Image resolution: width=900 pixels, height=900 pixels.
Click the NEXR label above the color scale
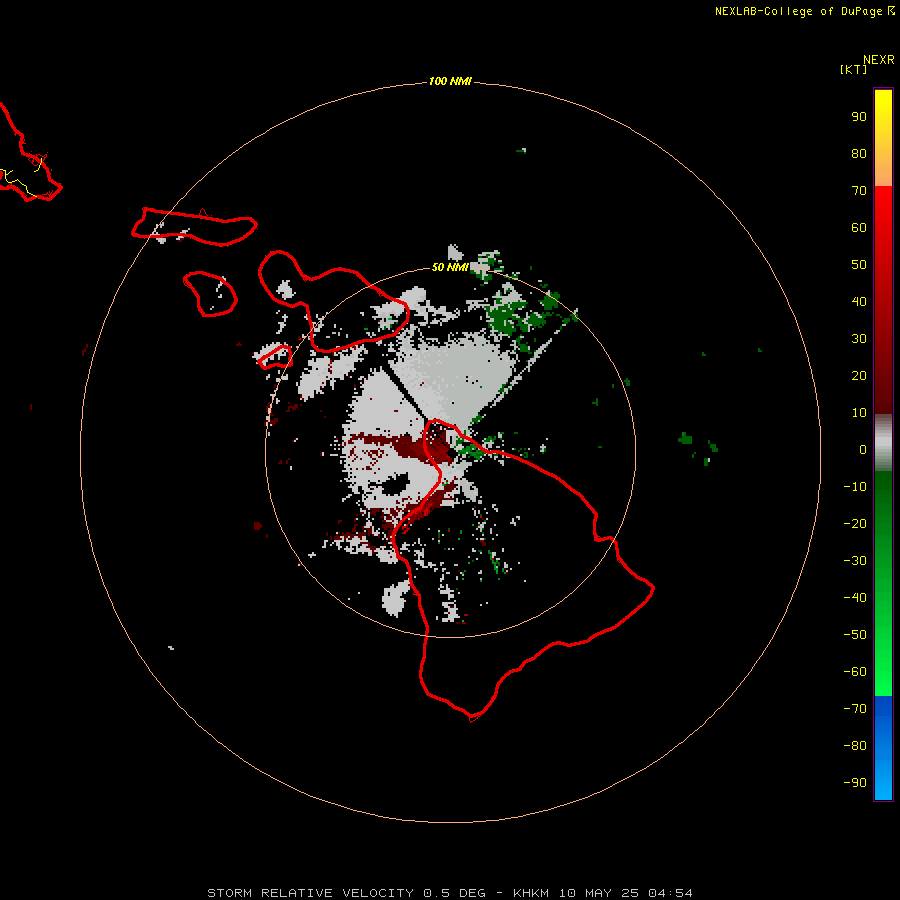[x=879, y=60]
